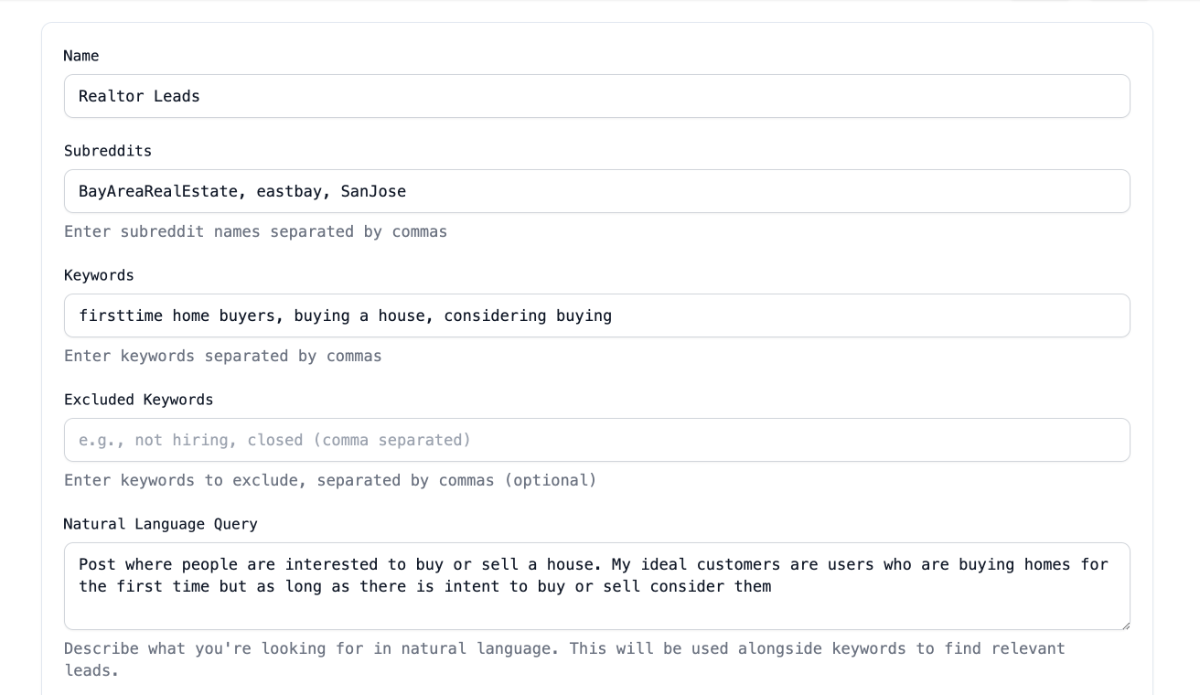
Task: Select the empty Excluded Keywords field
Action: (597, 440)
